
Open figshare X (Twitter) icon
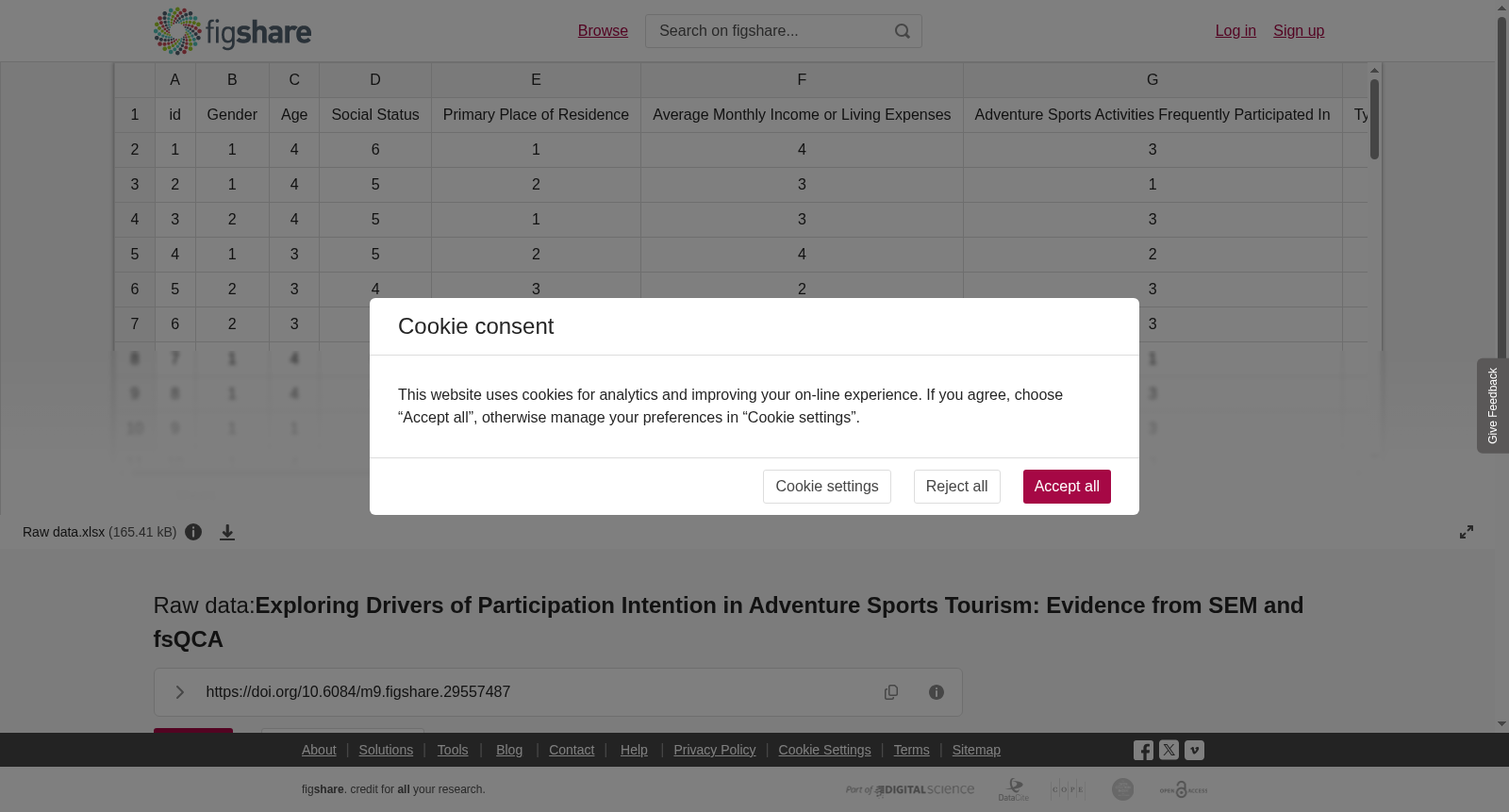1169,751
